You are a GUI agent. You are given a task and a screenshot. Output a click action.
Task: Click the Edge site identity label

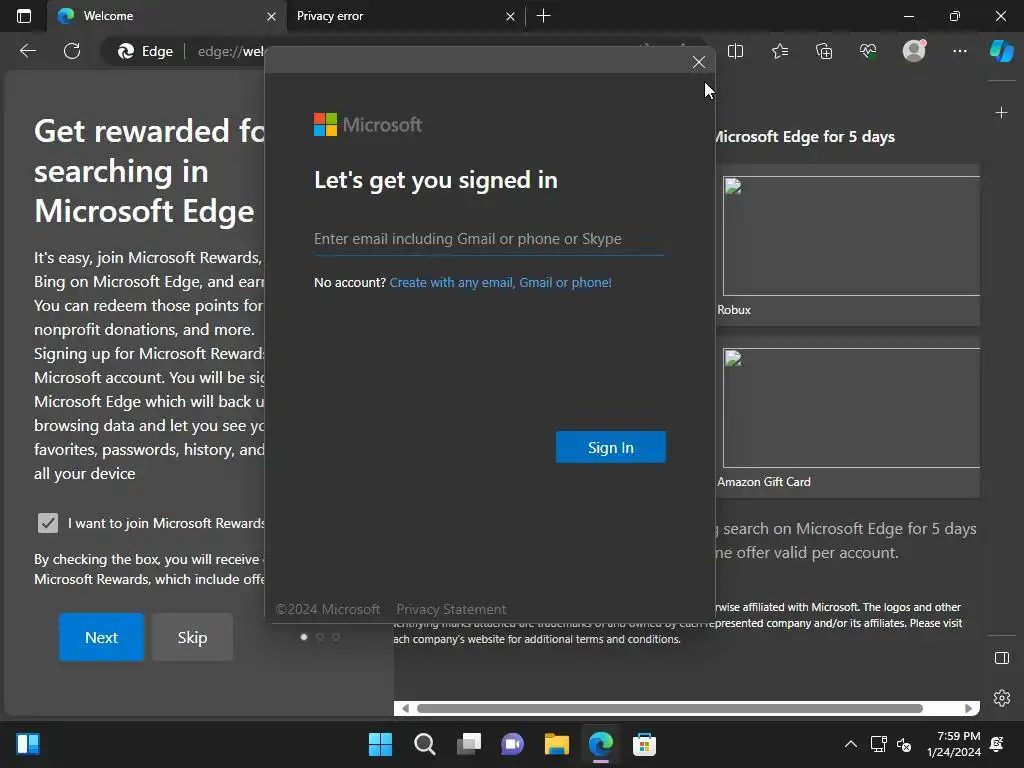pyautogui.click(x=146, y=51)
